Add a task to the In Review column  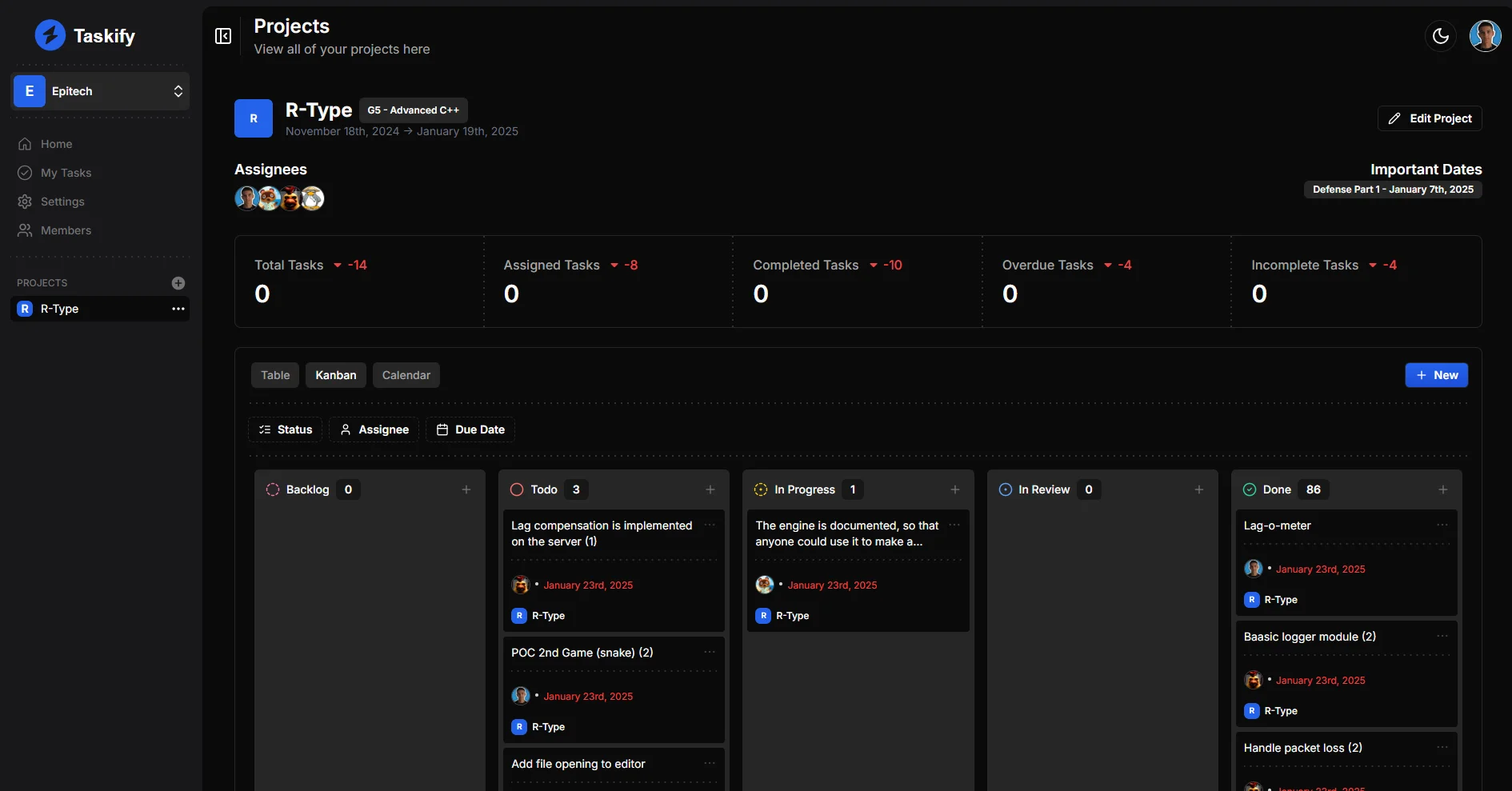click(1198, 489)
